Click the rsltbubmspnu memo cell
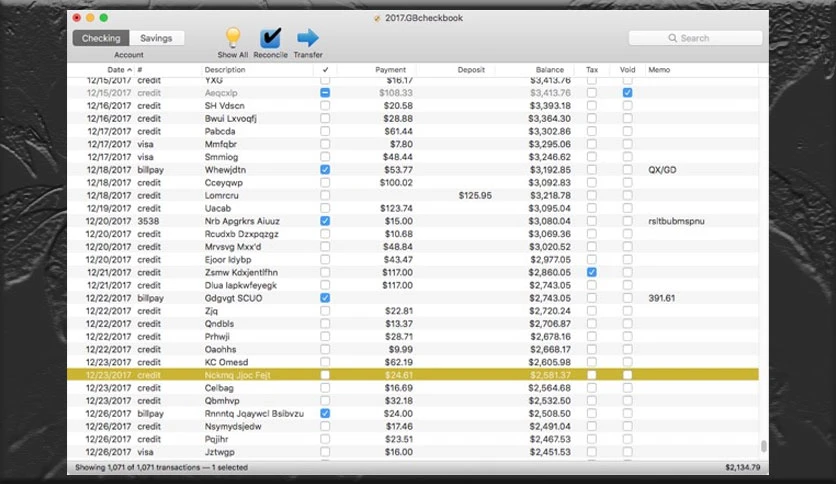The height and width of the screenshot is (484, 836). (676, 221)
